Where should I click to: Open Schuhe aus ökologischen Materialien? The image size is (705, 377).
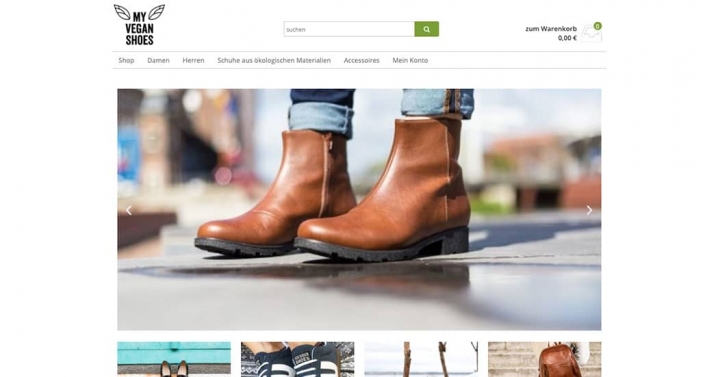274,60
